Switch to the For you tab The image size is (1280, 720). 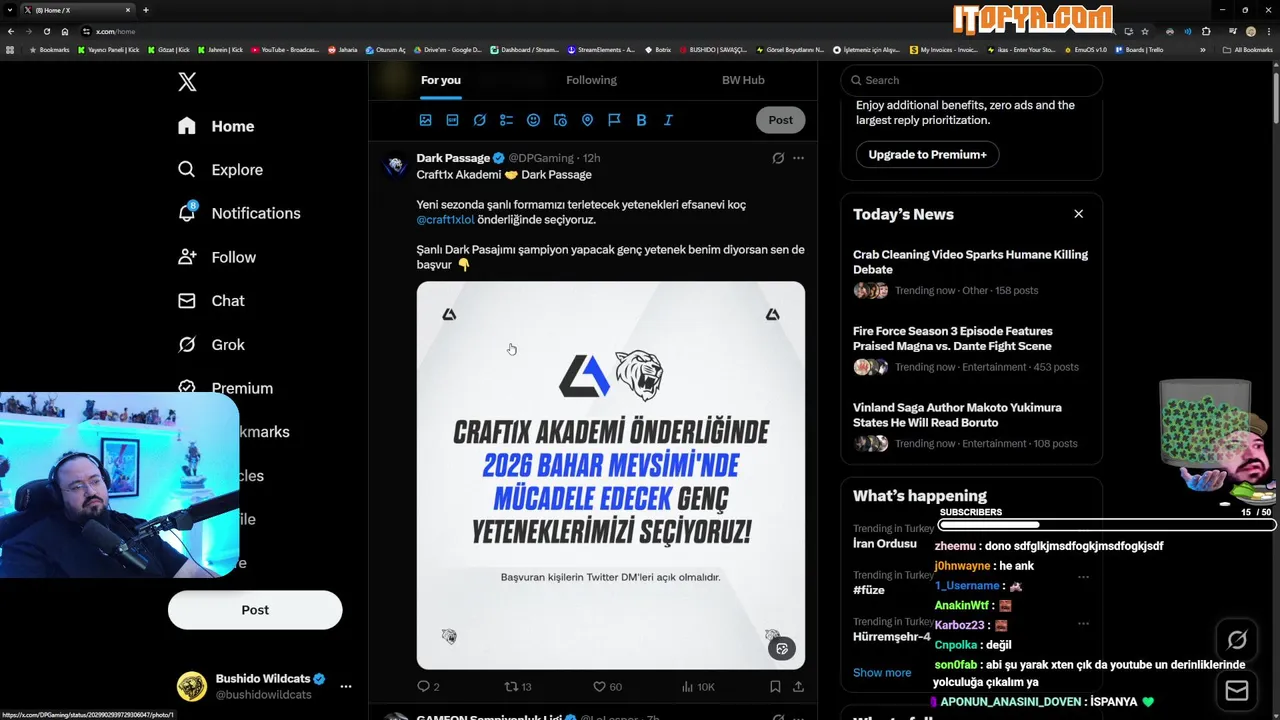pyautogui.click(x=441, y=80)
